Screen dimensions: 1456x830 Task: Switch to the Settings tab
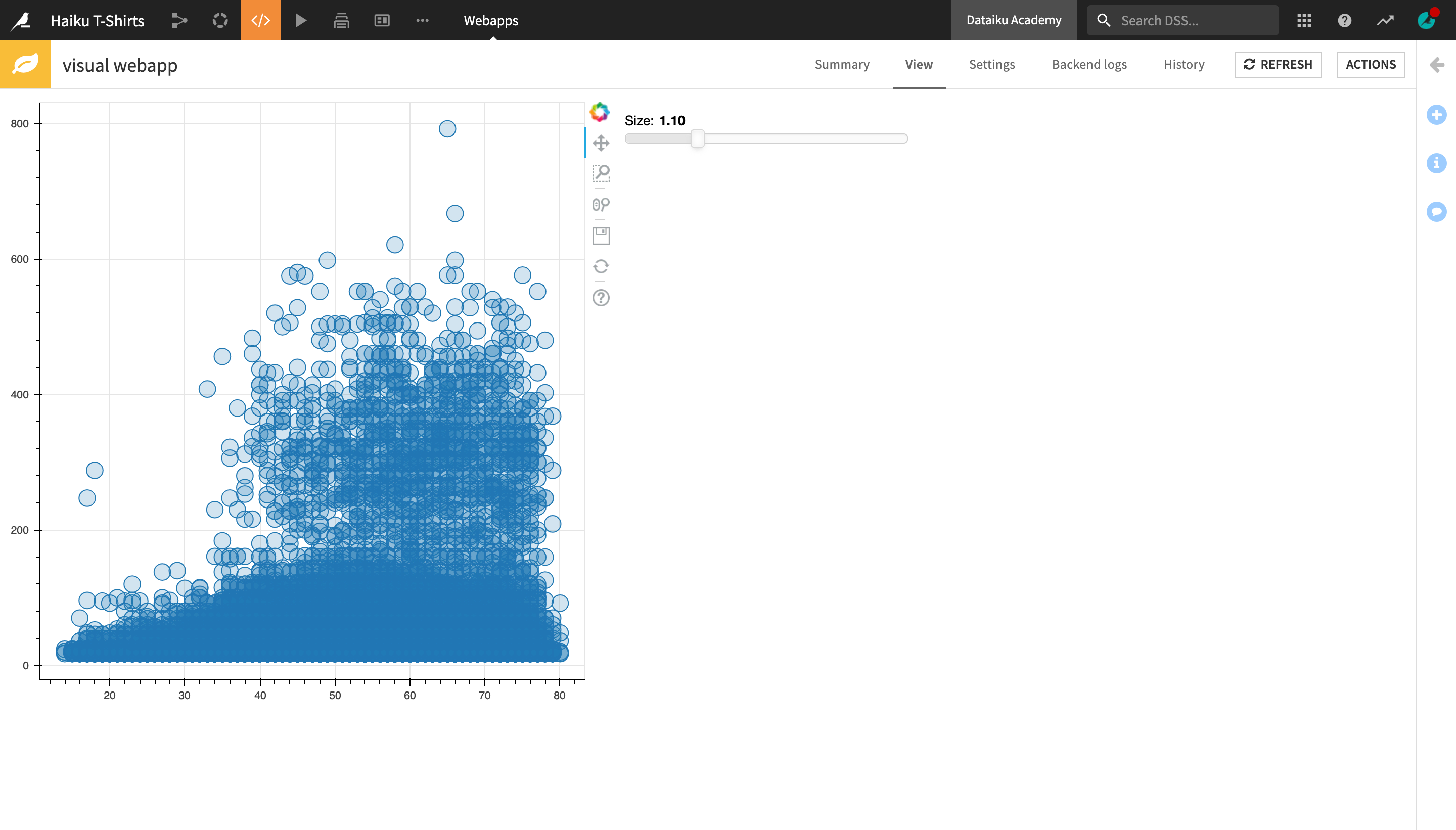coord(992,64)
